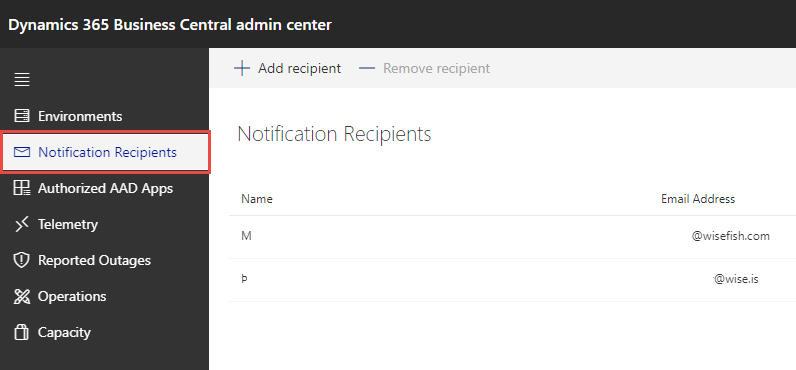Click the Environments server icon
Image resolution: width=796 pixels, height=370 pixels.
pyautogui.click(x=22, y=116)
